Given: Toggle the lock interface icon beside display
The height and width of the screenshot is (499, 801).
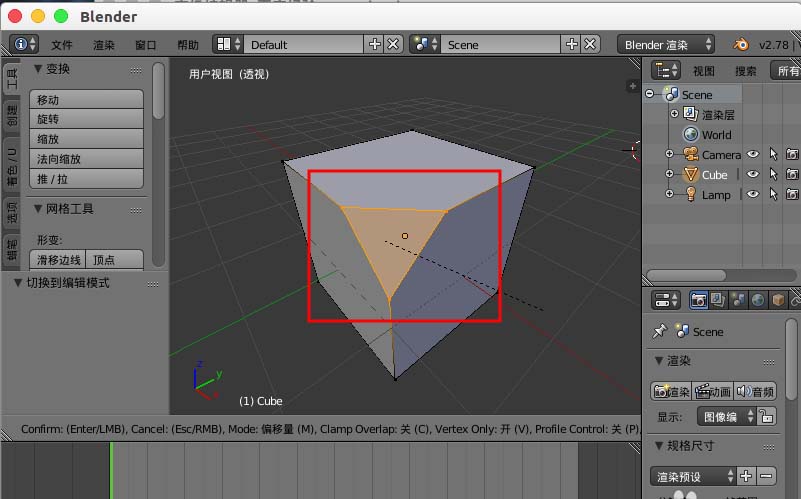Looking at the screenshot, I should pos(766,416).
